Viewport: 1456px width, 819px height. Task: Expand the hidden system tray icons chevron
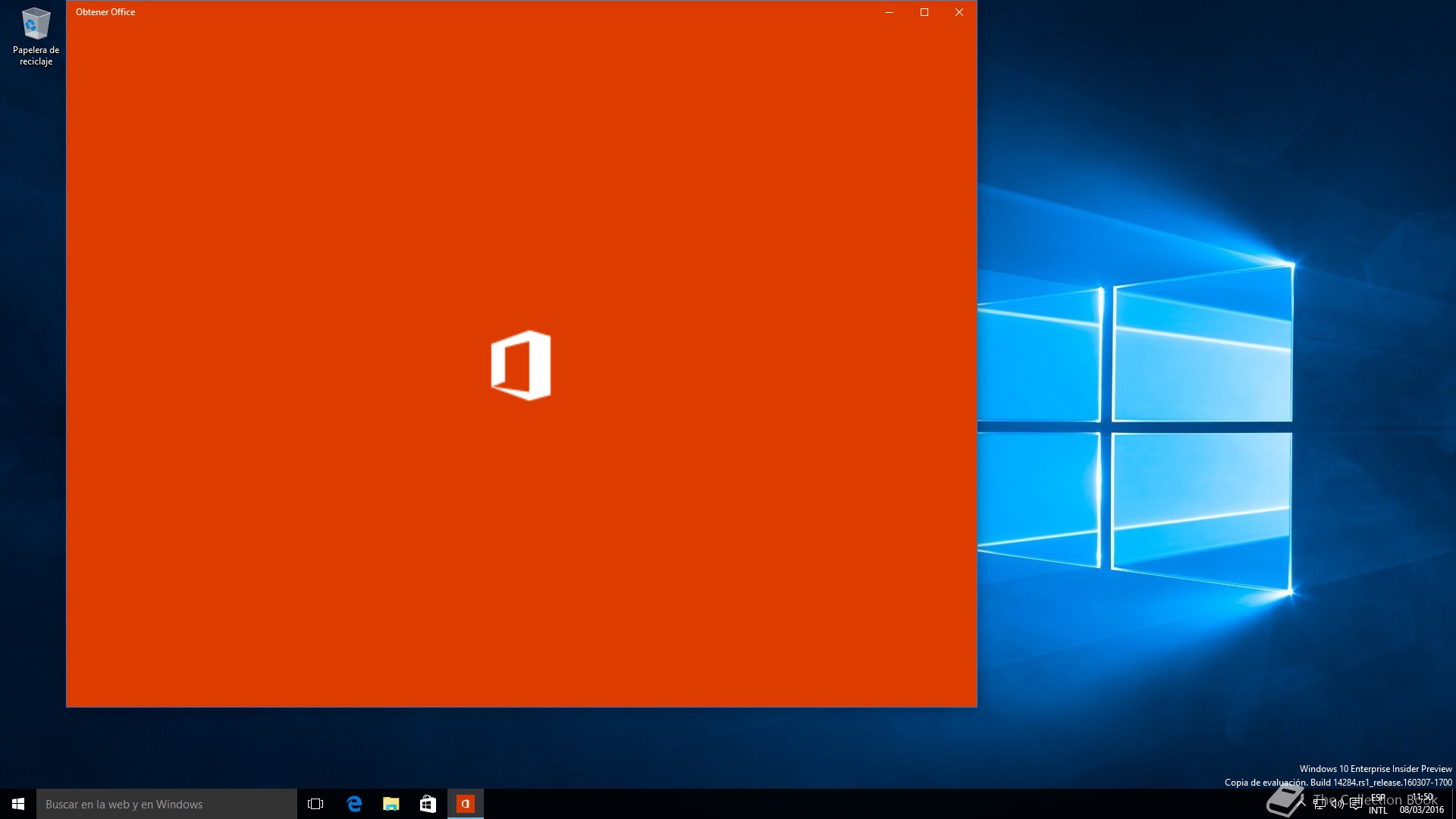[1301, 804]
